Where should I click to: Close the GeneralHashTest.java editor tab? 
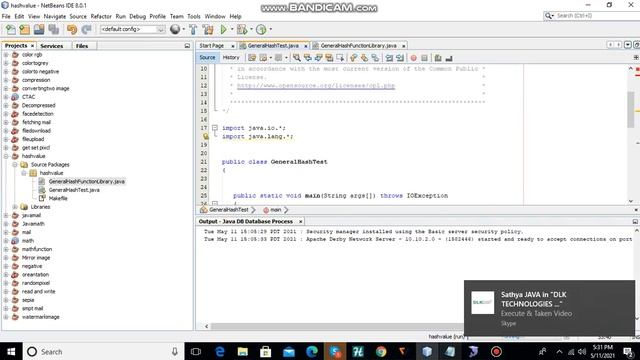click(x=305, y=46)
